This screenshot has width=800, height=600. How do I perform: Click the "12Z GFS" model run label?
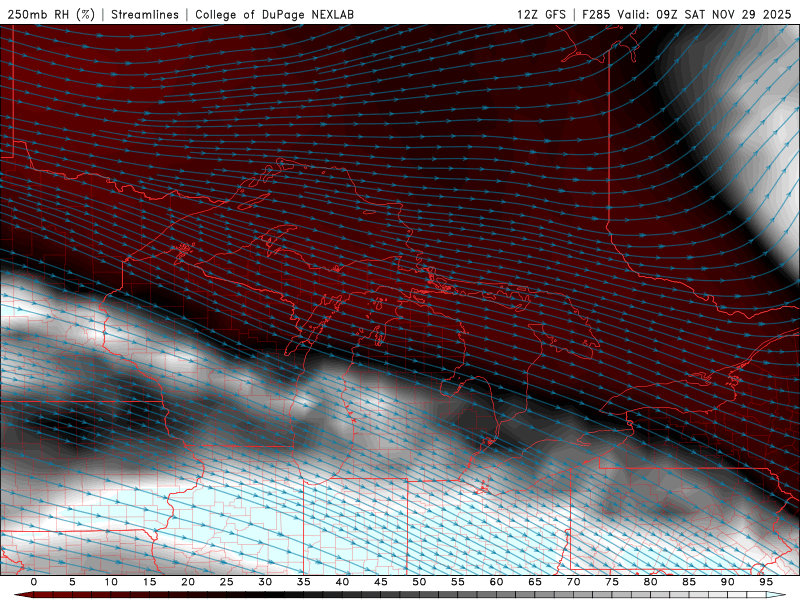tap(541, 14)
